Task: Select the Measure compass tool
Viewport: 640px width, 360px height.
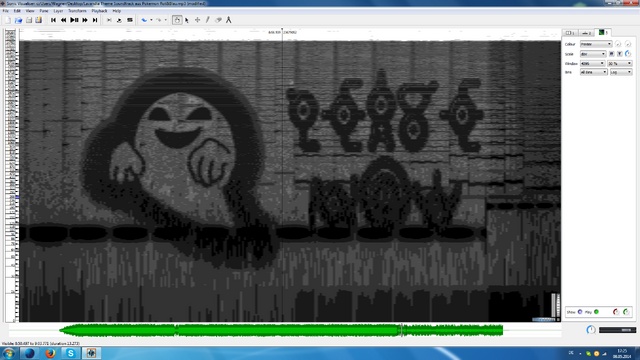Action: (229, 20)
